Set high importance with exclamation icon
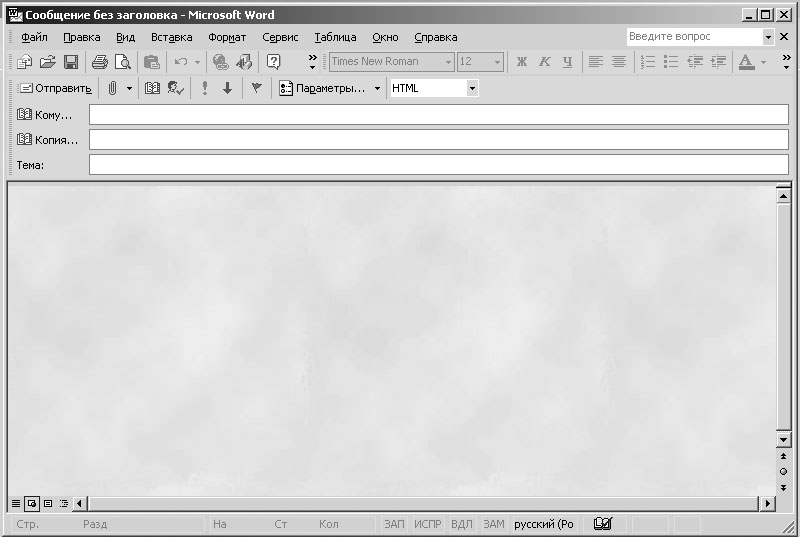The width and height of the screenshot is (800, 537). (205, 88)
